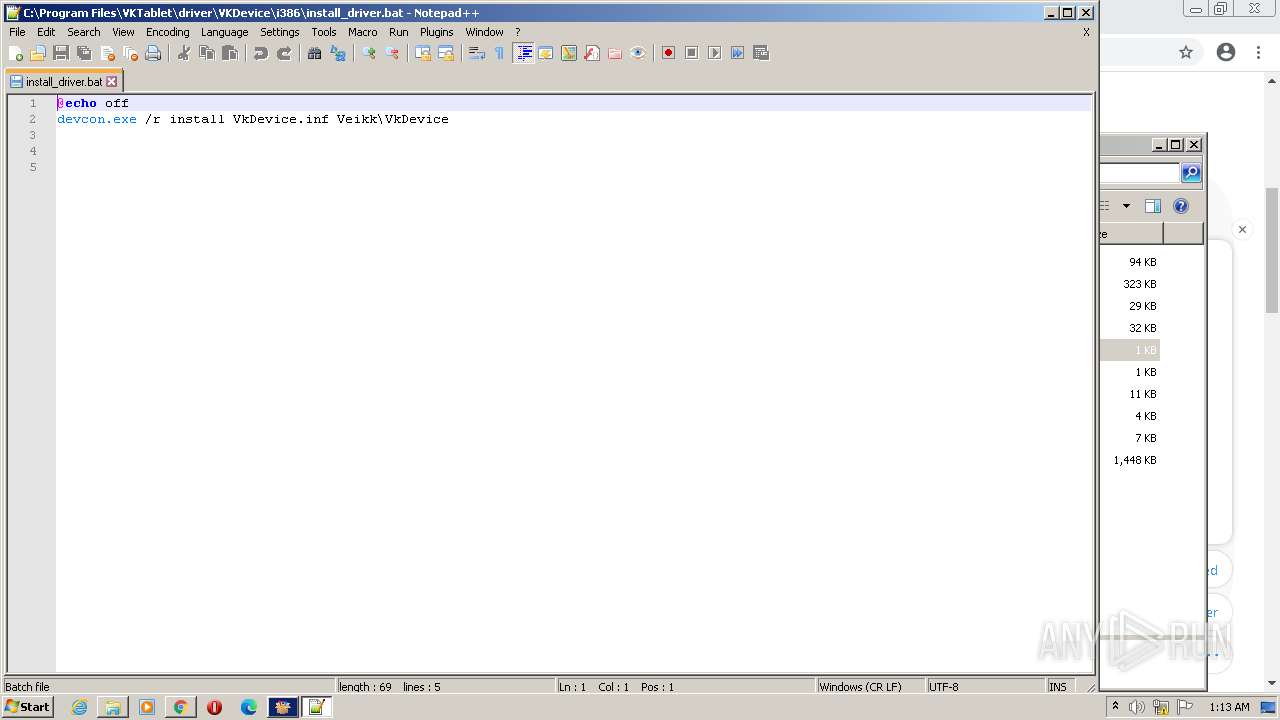
Task: Open the Language menu
Action: click(224, 32)
